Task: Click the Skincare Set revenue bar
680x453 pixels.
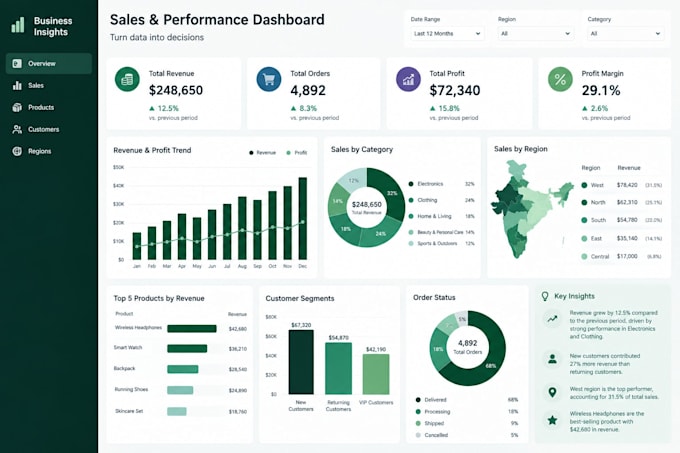Action: point(177,411)
